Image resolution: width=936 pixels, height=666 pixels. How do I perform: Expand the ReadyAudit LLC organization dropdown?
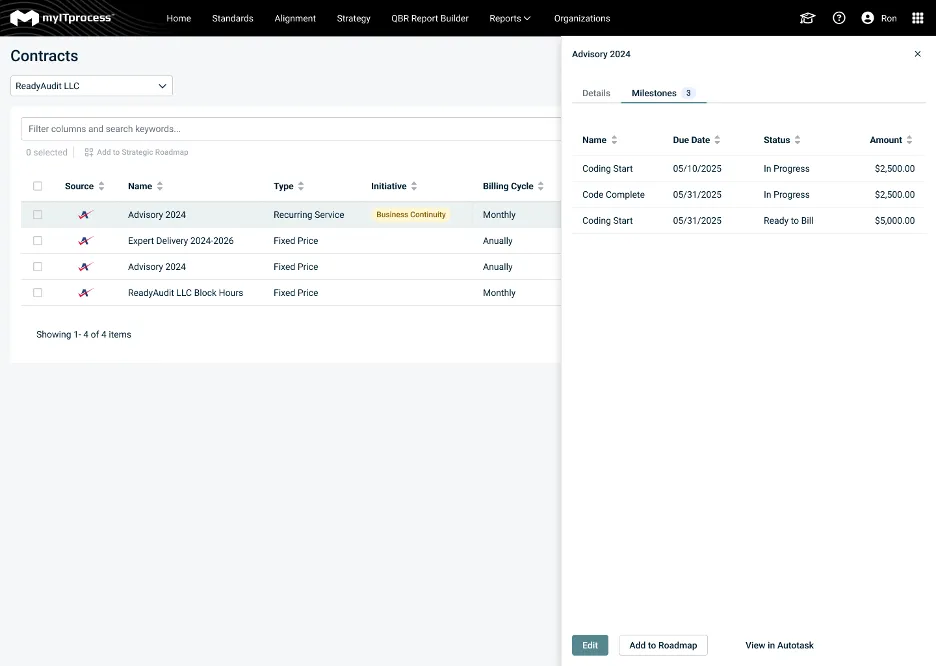[x=91, y=86]
